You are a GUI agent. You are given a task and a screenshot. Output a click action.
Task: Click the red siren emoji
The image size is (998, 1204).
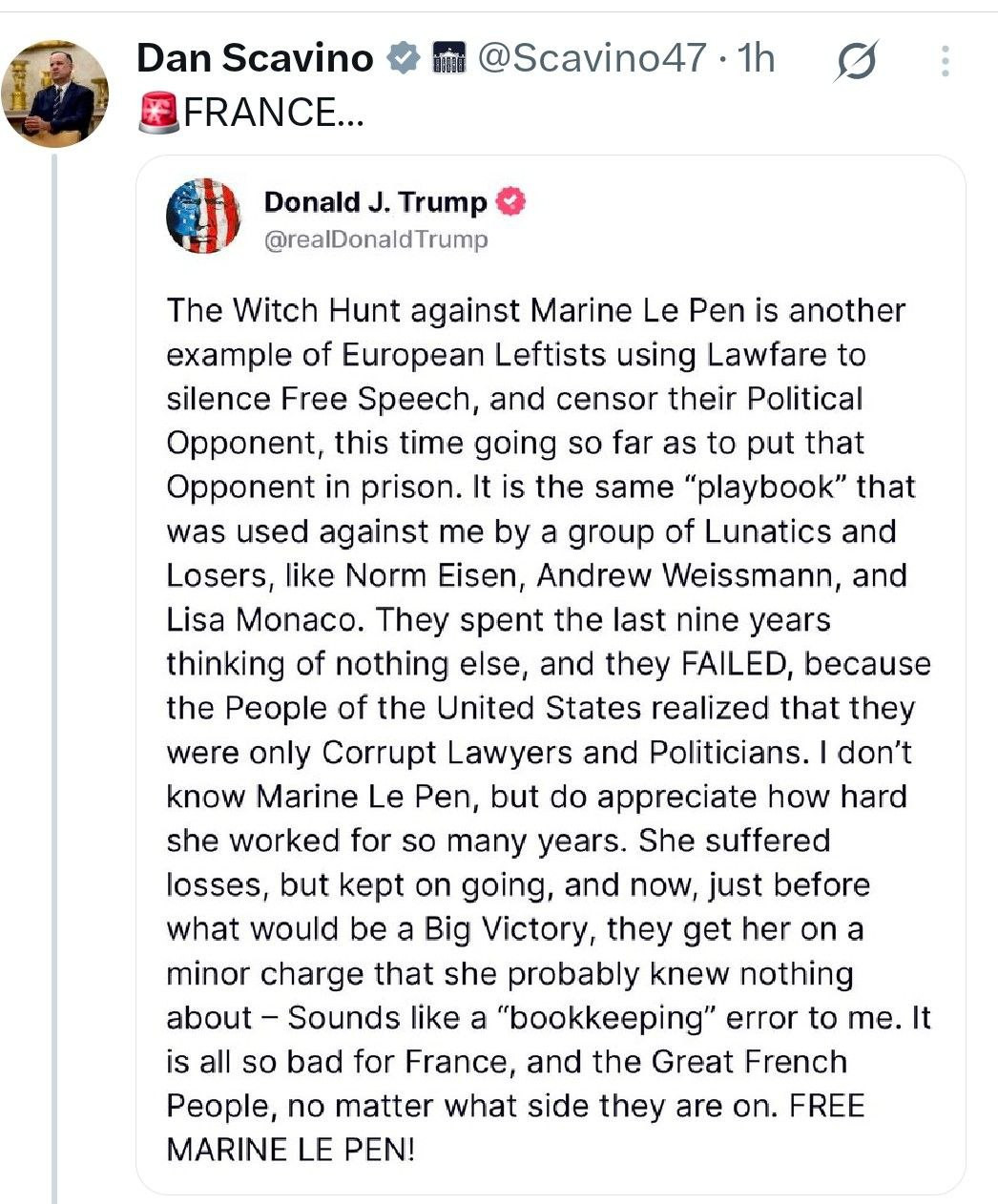[158, 113]
